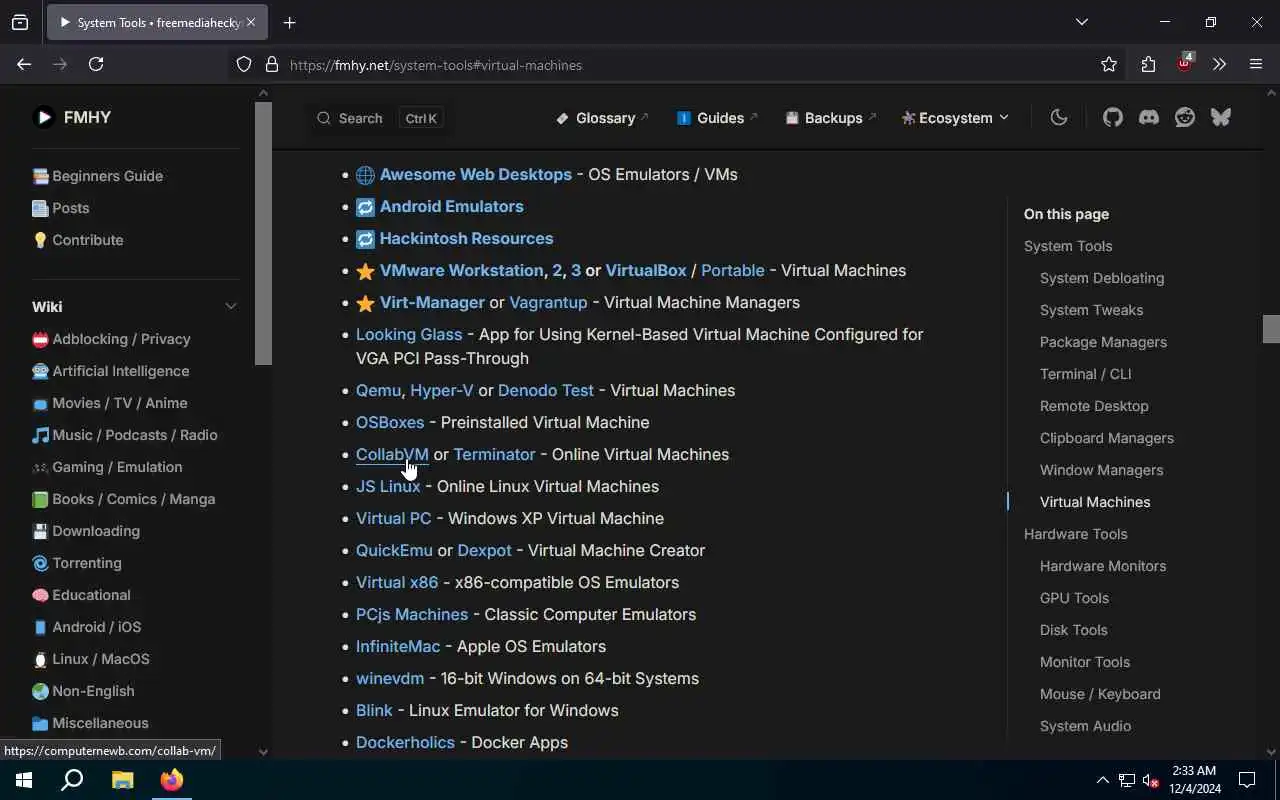
Task: Open the Reddit icon in header
Action: [1185, 117]
